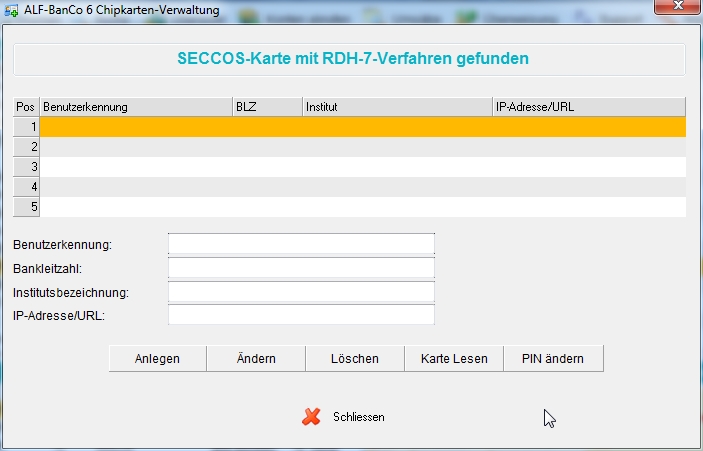Close the Chipkarten-Verwaltung window

click(x=678, y=6)
